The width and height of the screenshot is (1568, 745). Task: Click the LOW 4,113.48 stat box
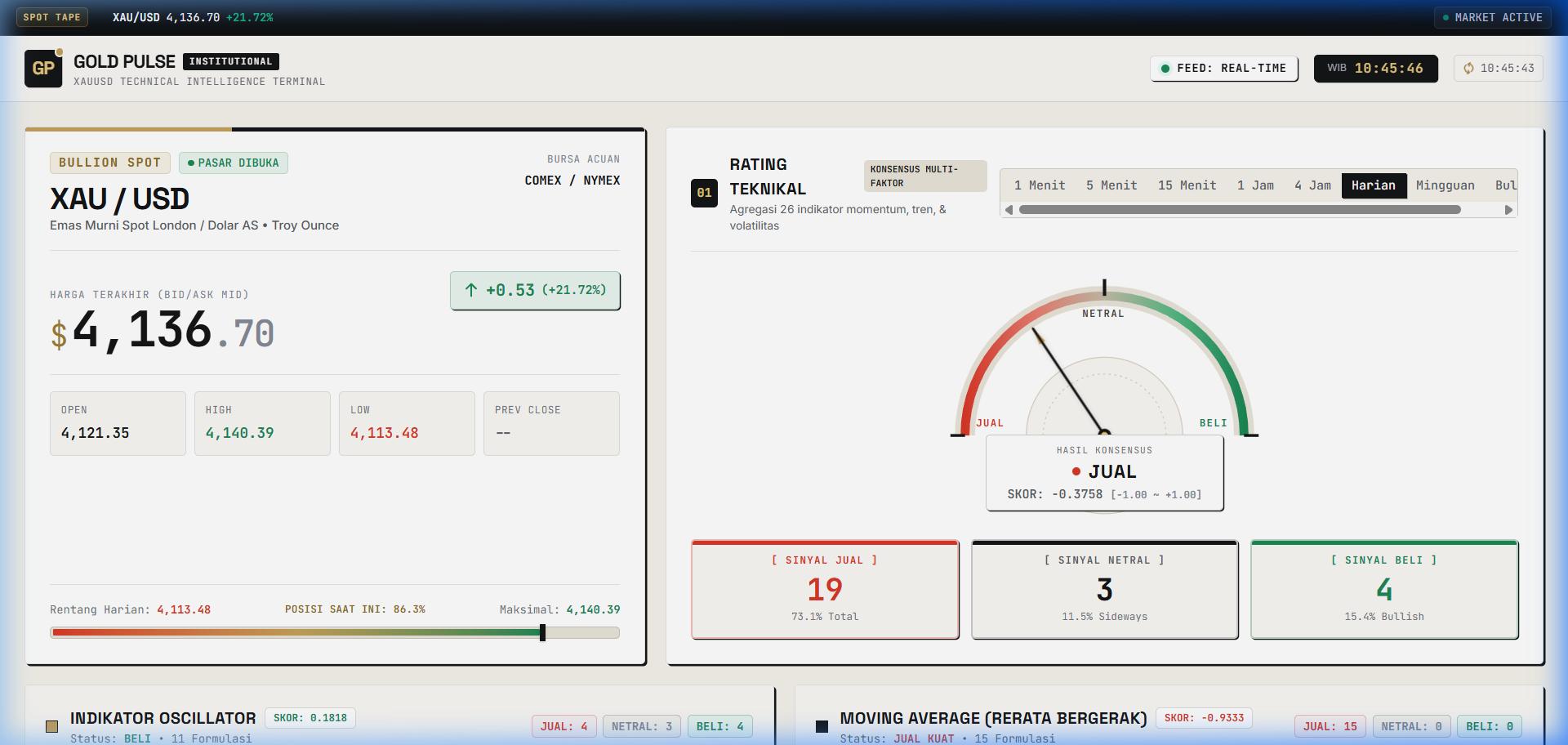click(x=407, y=423)
